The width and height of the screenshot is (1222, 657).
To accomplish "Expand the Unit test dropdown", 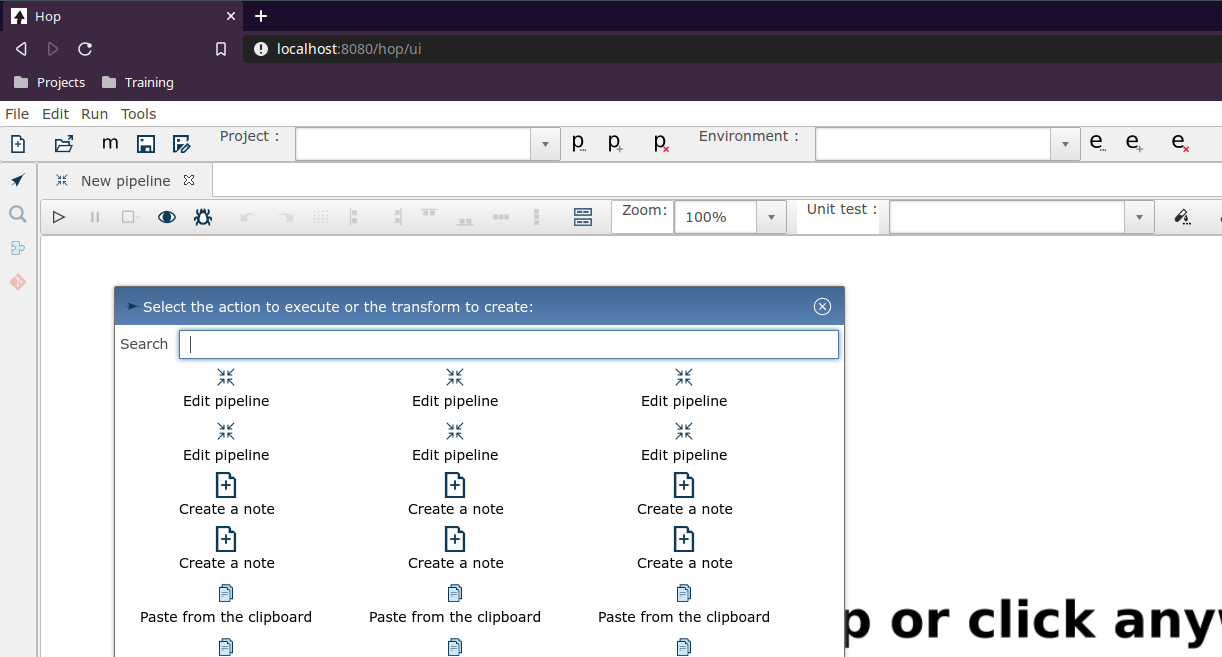I will coord(1140,217).
